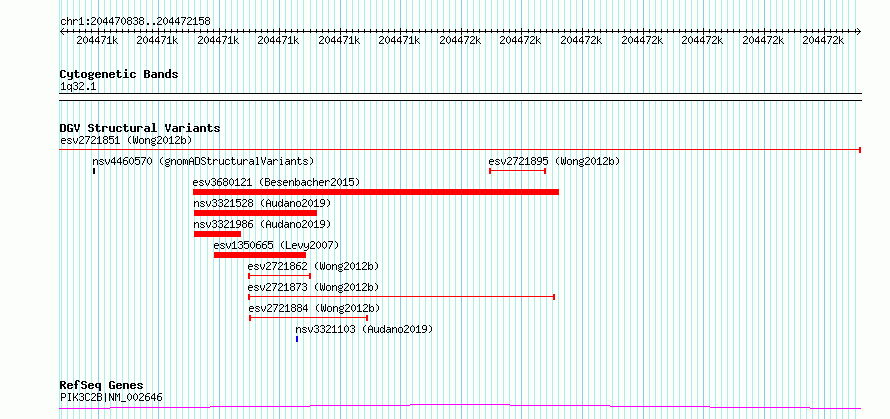Select the esv1350665 red bar
The height and width of the screenshot is (419, 890).
[260, 255]
